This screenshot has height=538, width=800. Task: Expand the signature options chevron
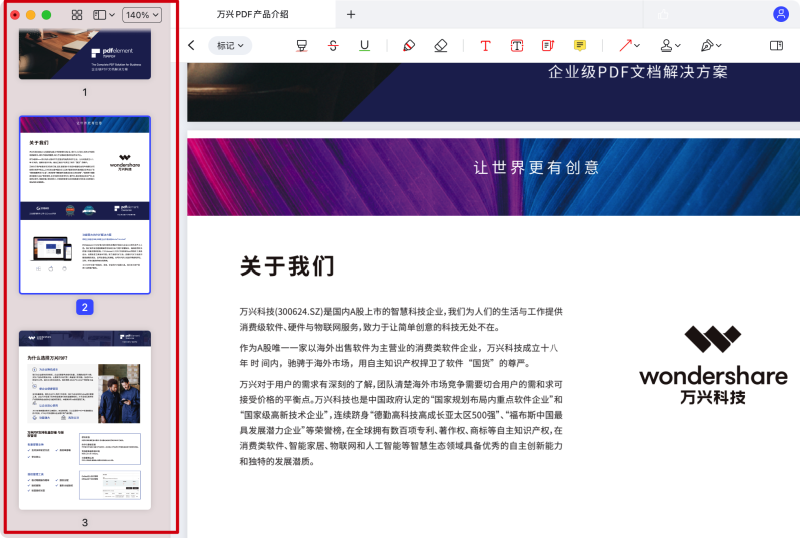[718, 46]
